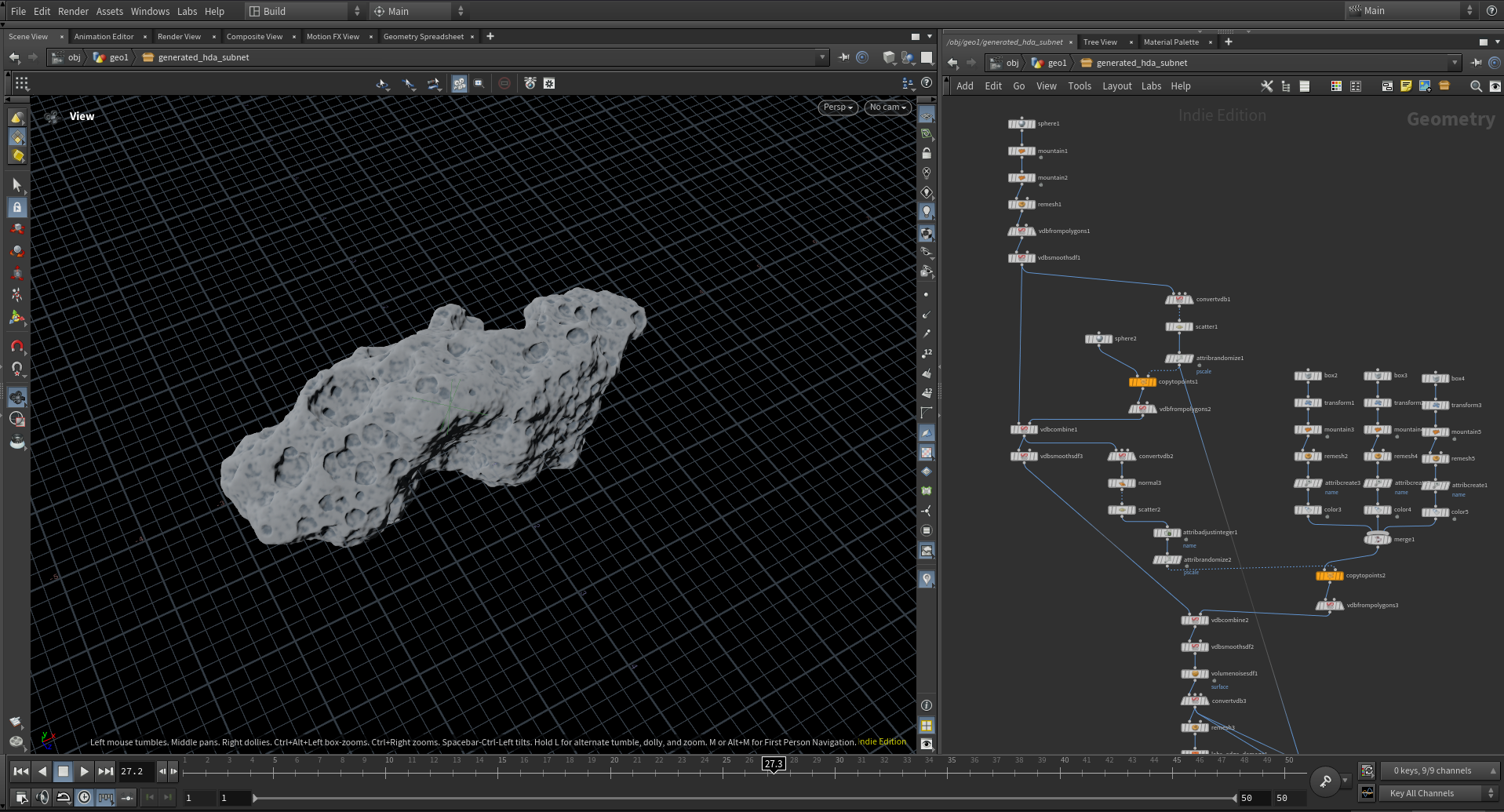The height and width of the screenshot is (812, 1504).
Task: Click the magnifier Find Node icon
Action: point(1476,86)
